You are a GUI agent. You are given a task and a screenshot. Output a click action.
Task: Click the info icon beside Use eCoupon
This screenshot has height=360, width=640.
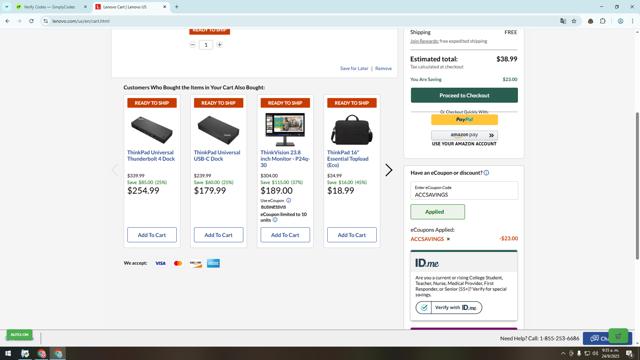(289, 200)
